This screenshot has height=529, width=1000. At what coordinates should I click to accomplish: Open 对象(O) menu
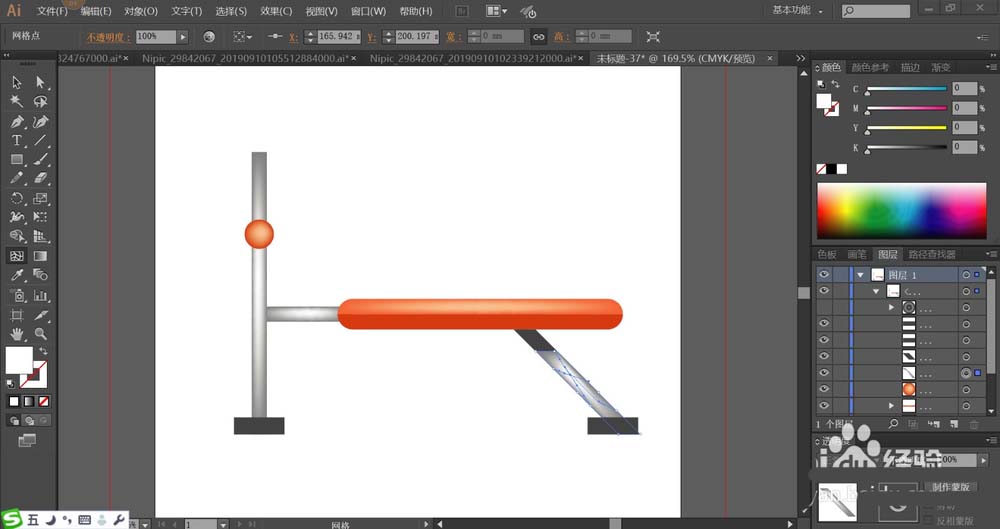141,11
